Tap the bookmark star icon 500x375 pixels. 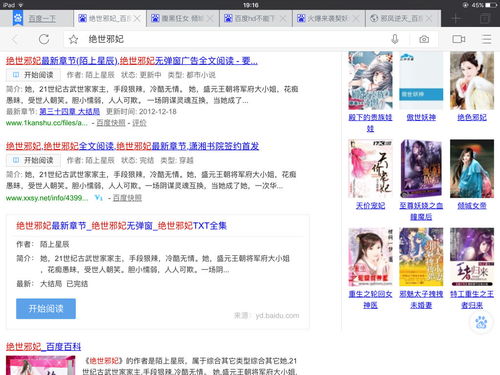tap(73, 39)
